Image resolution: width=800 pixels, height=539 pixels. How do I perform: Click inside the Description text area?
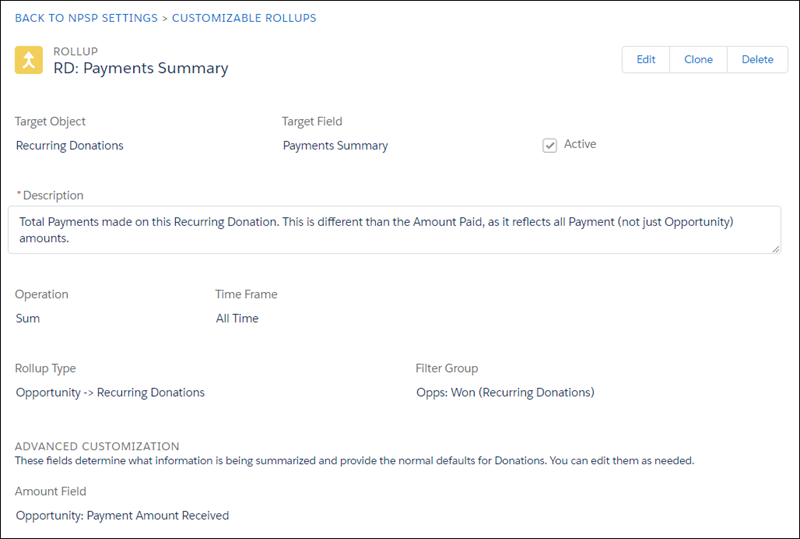[x=394, y=230]
